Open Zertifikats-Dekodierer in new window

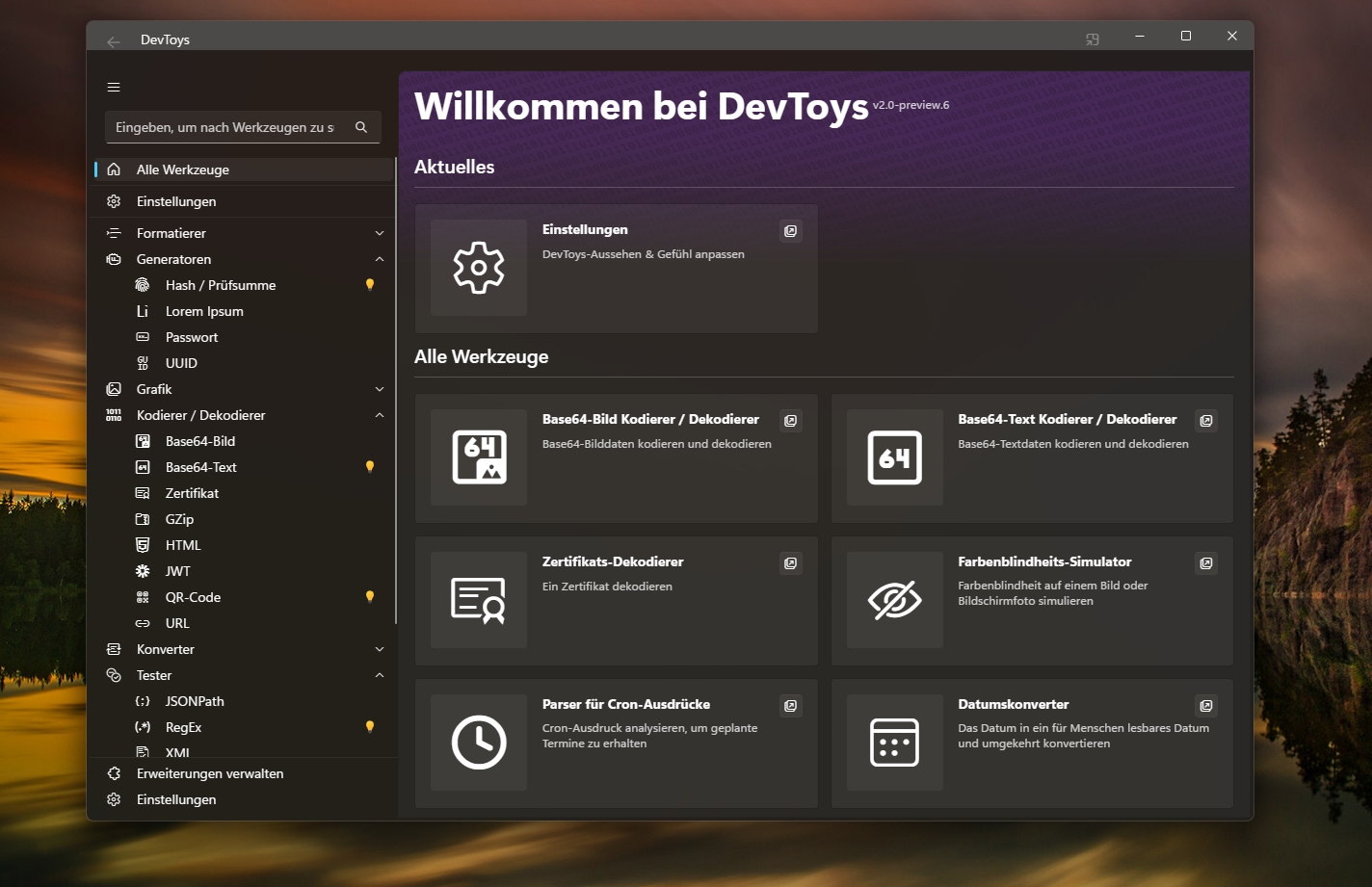click(791, 563)
